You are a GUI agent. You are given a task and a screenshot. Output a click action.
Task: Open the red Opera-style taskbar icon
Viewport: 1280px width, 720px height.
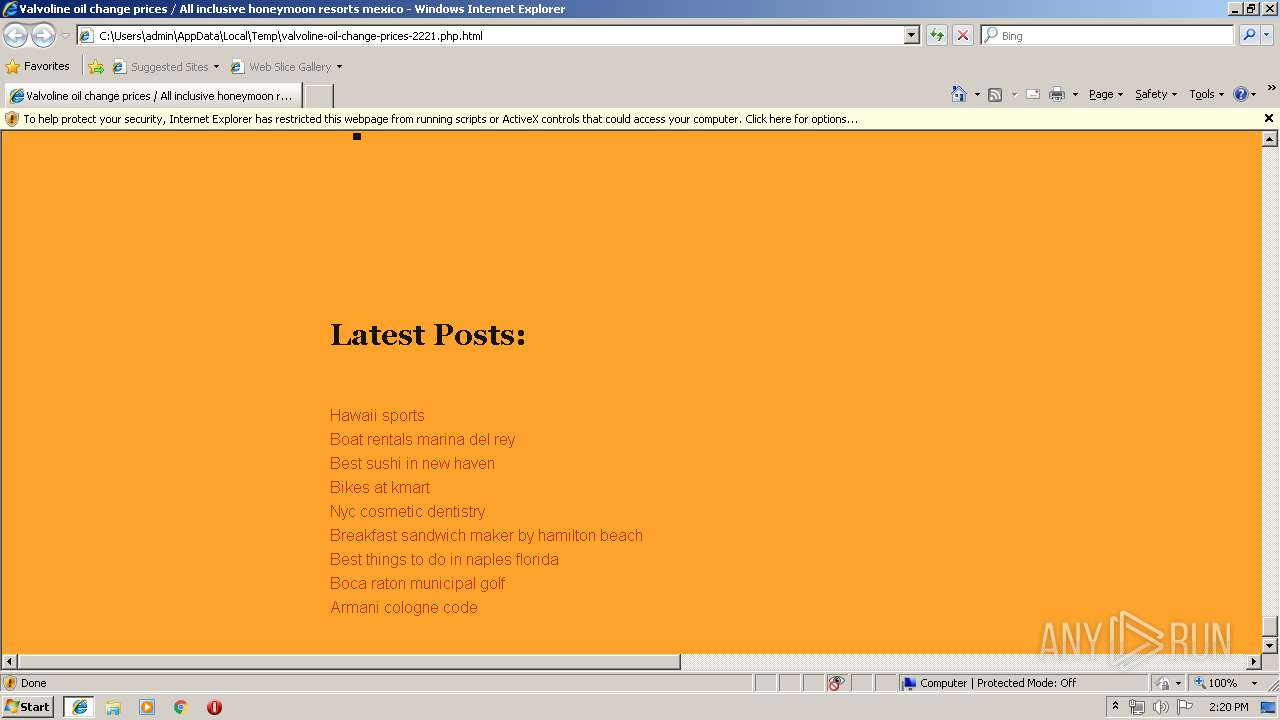[x=214, y=707]
